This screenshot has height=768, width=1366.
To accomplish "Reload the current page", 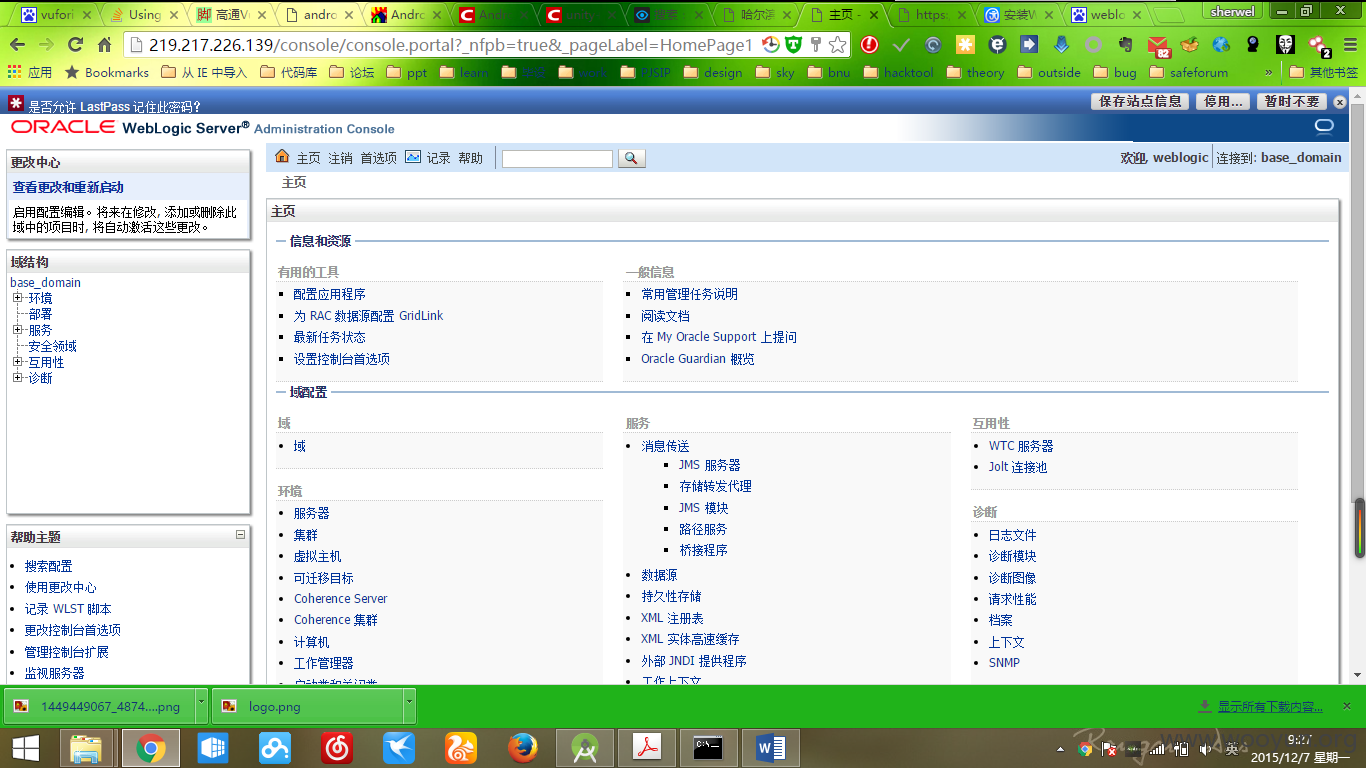I will click(x=75, y=45).
